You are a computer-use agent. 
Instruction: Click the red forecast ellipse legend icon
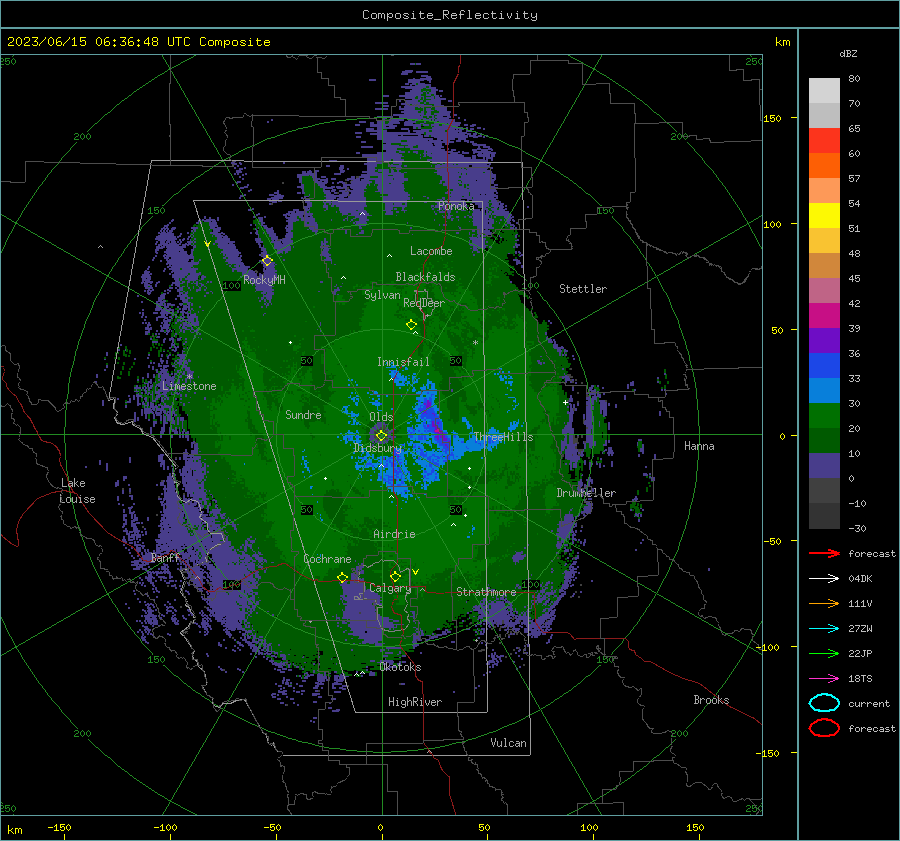click(824, 728)
